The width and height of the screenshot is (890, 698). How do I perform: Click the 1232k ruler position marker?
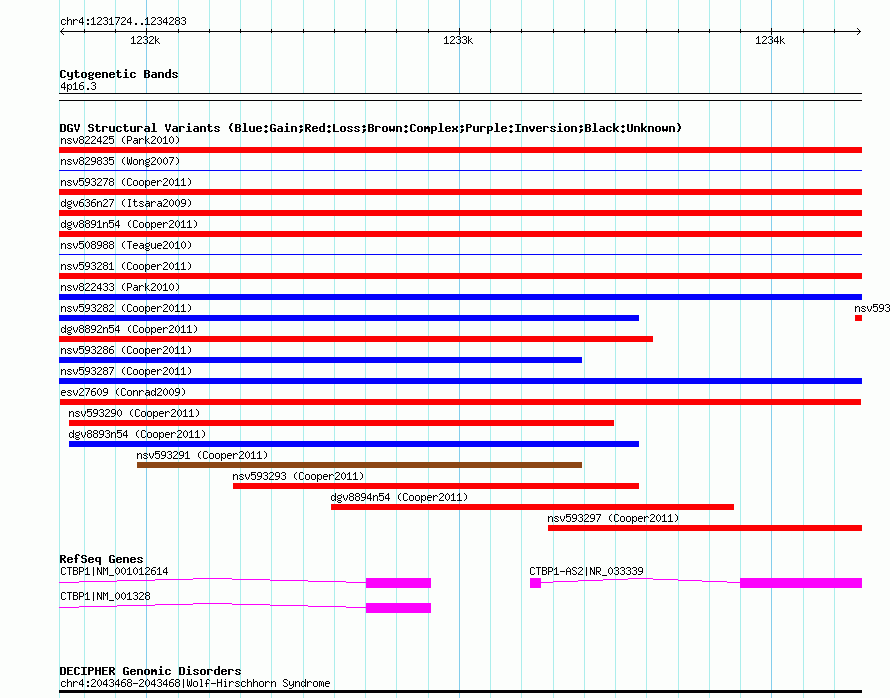[145, 40]
